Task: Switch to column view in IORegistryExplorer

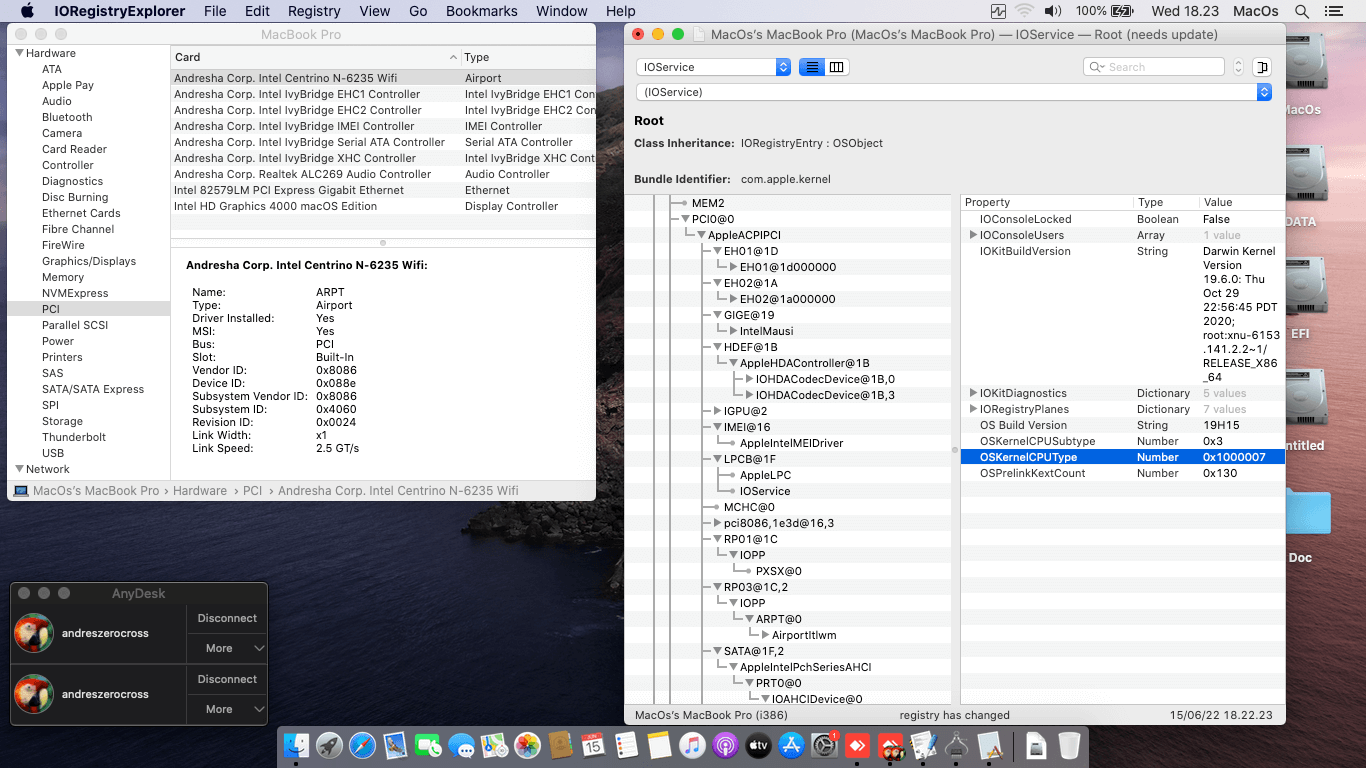Action: point(837,67)
